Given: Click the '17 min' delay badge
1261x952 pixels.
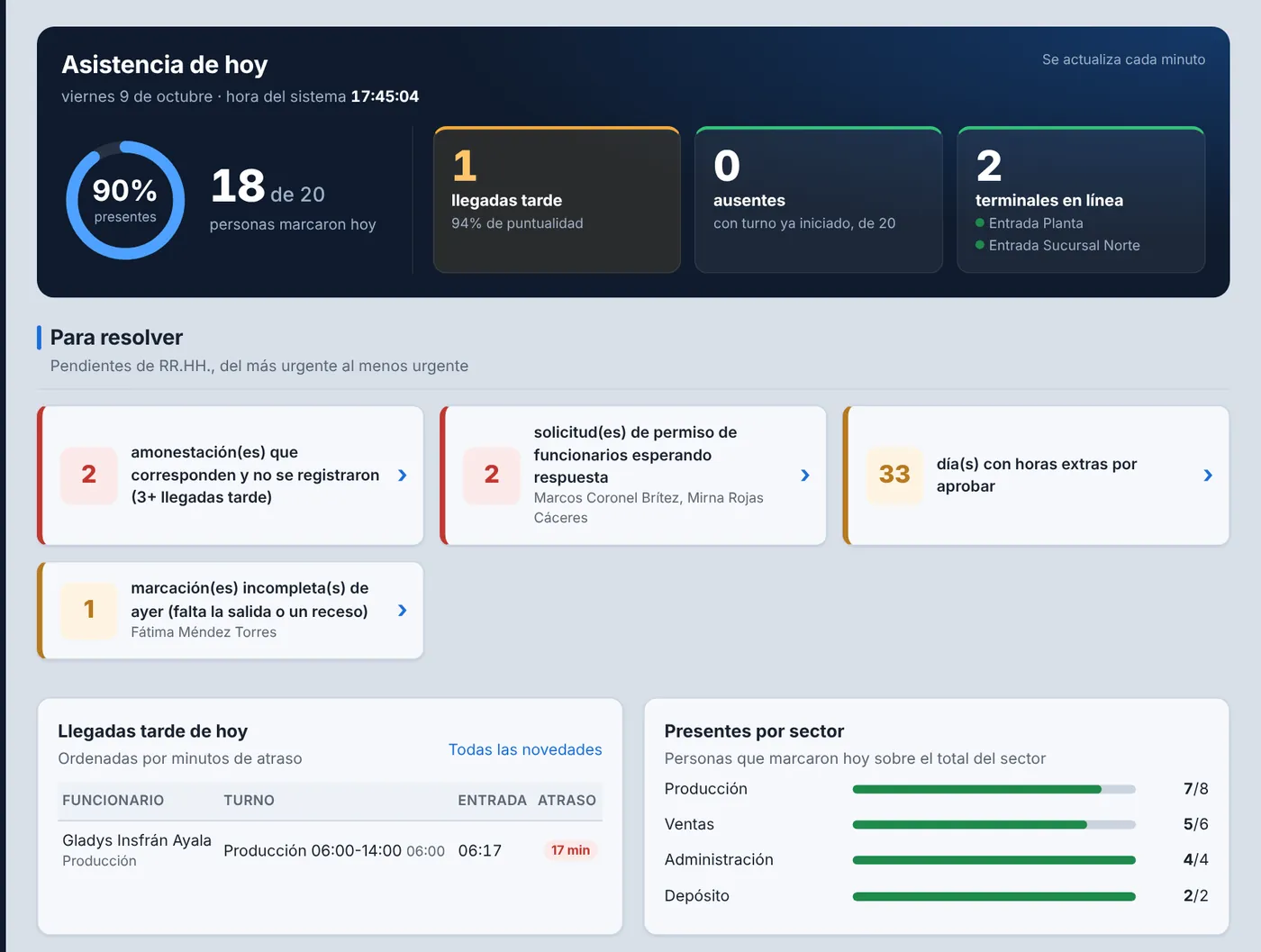Looking at the screenshot, I should pos(571,850).
